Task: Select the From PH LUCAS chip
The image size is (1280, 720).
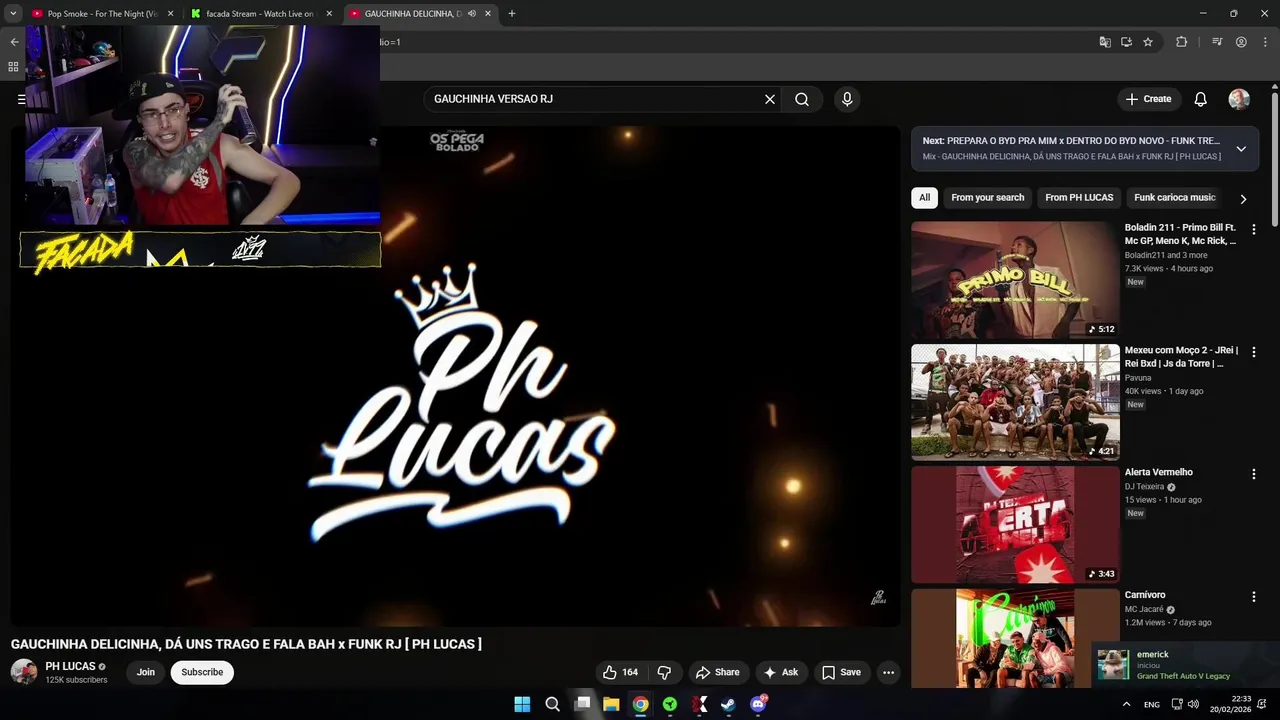Action: [1079, 198]
